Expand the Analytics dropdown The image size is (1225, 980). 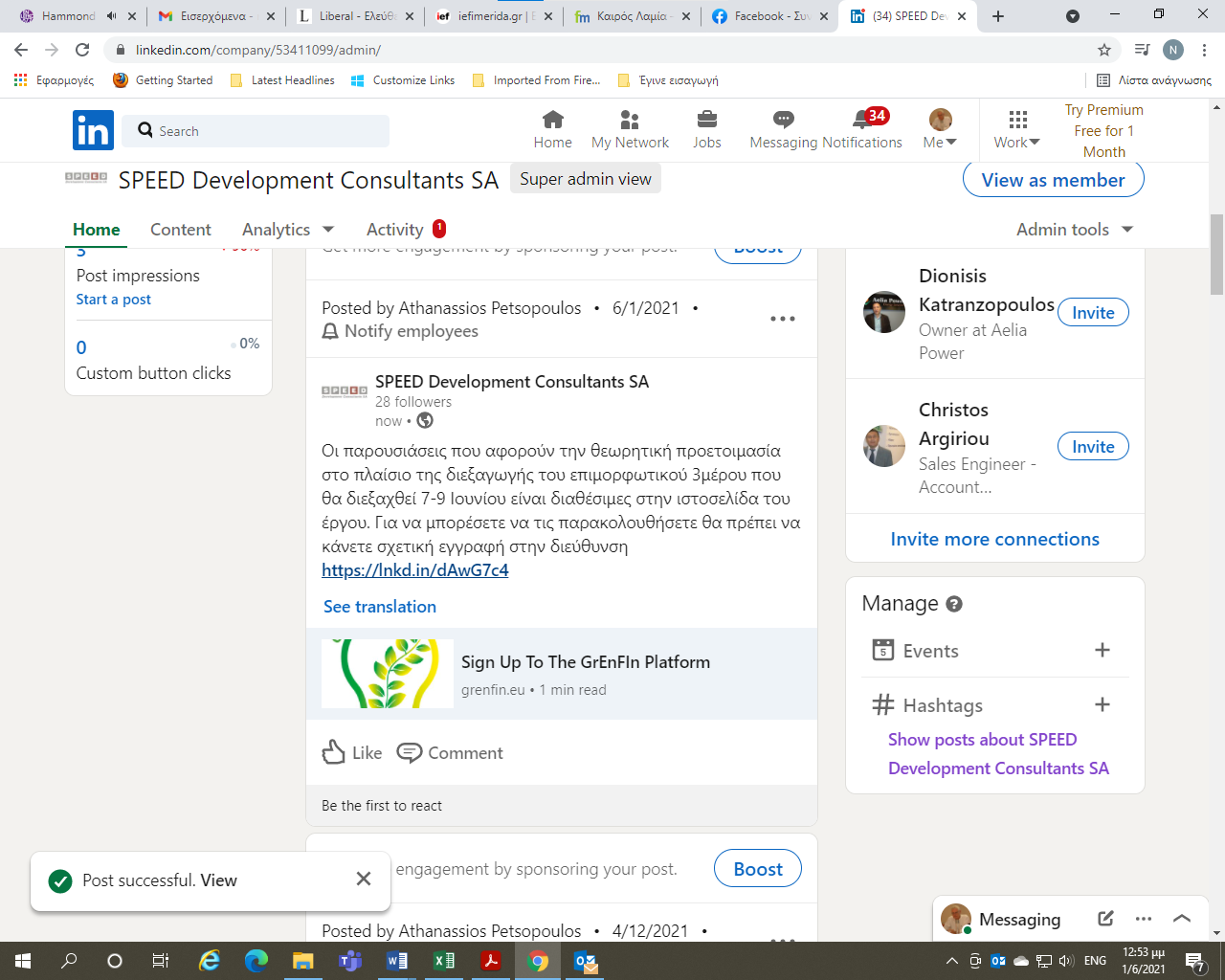pyautogui.click(x=288, y=230)
